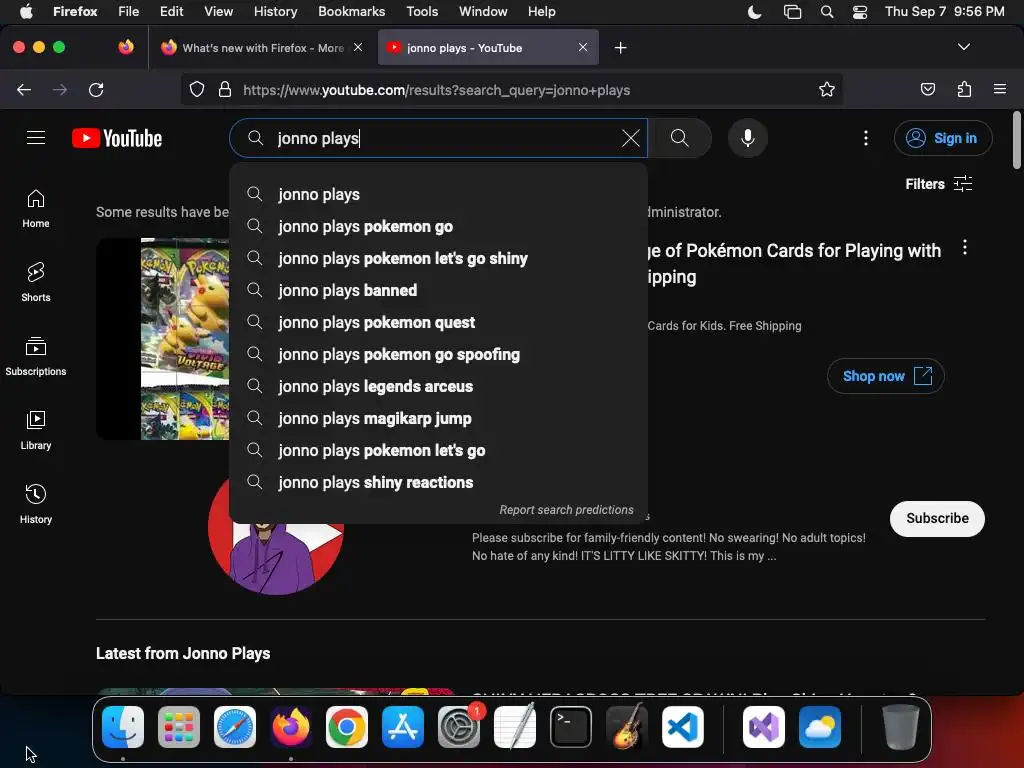Choose suggestion 'jonno plays pokemon go'
Screen dimensions: 1024x768
click(439, 227)
